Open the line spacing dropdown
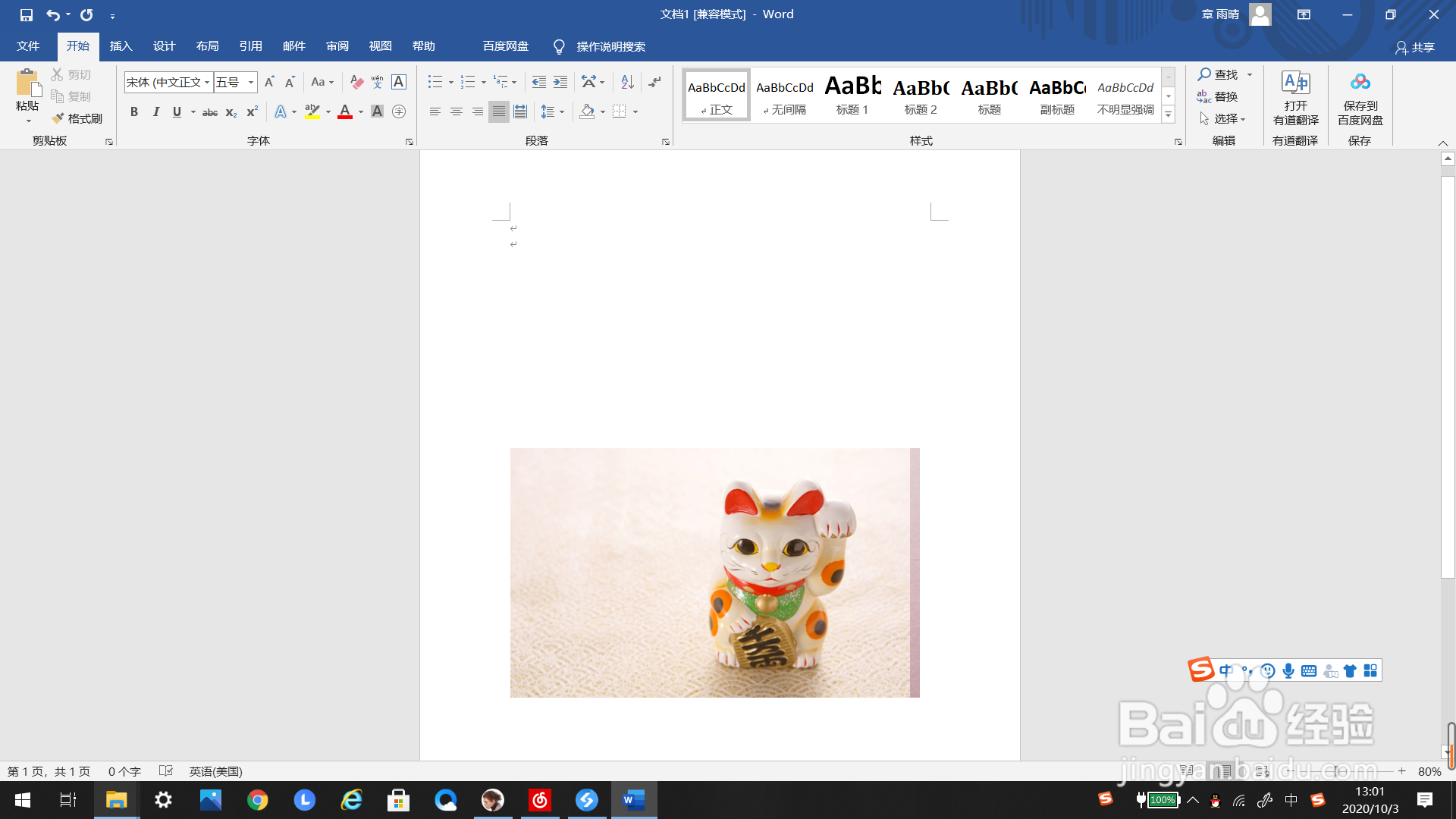Image resolution: width=1456 pixels, height=819 pixels. pyautogui.click(x=552, y=112)
